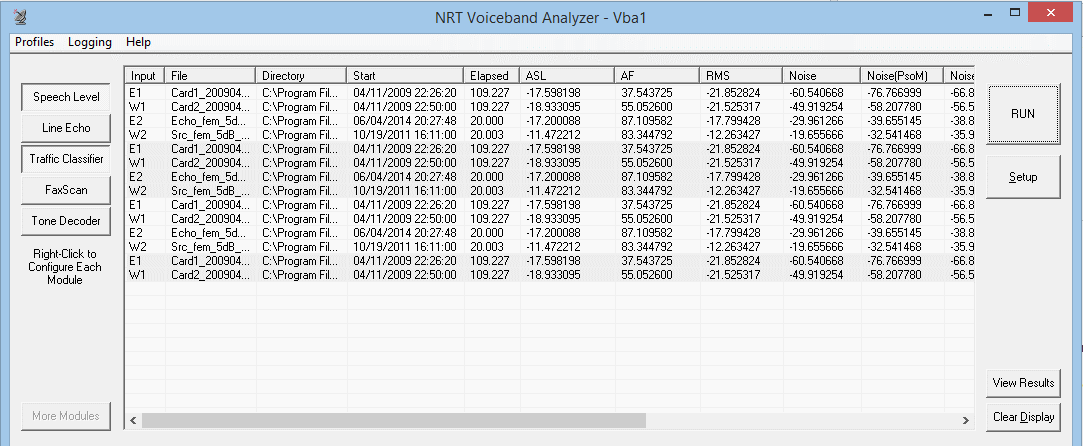The image size is (1083, 446).
Task: Click first -17.799428 RMS value
Action: click(733, 120)
